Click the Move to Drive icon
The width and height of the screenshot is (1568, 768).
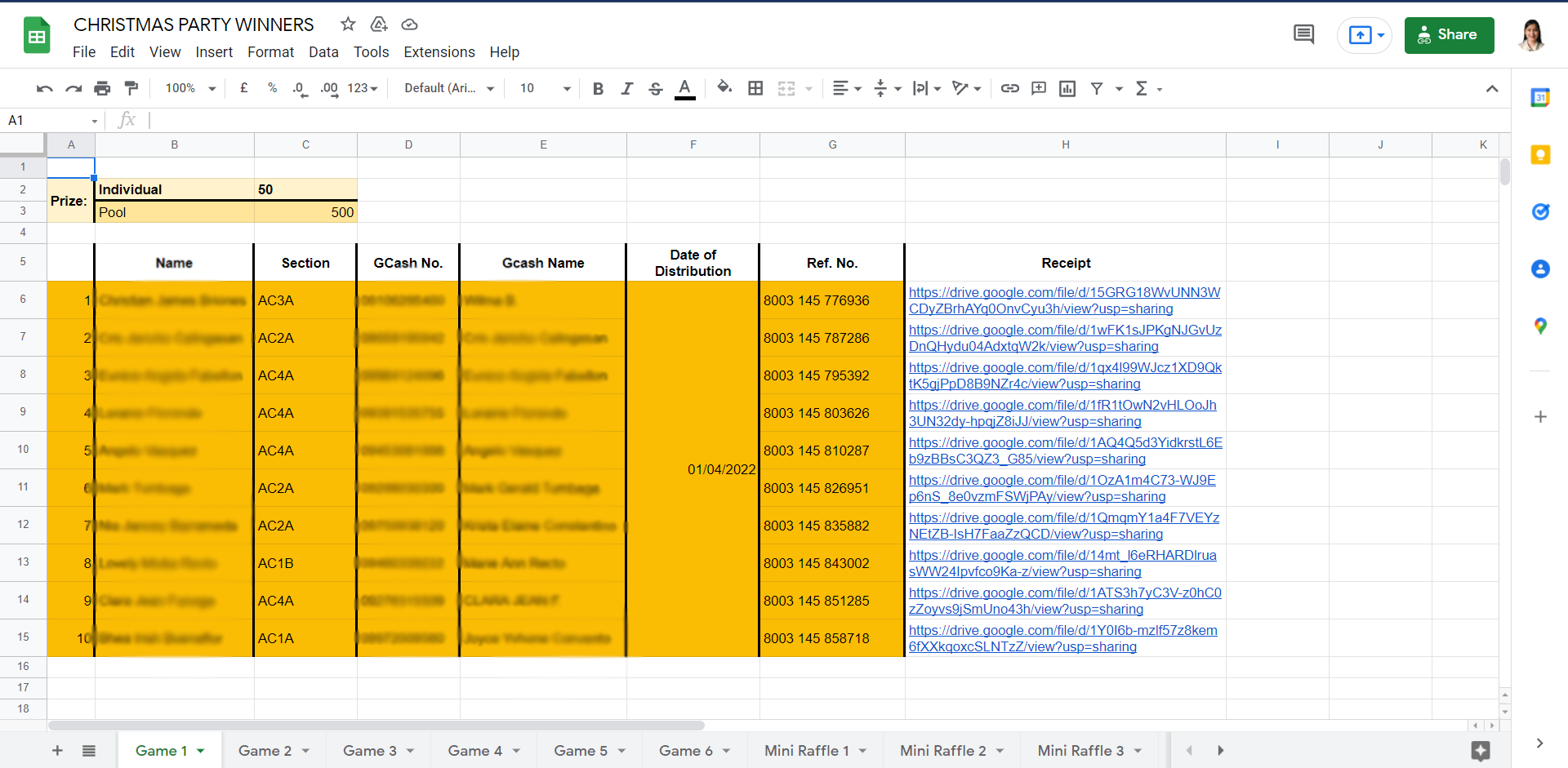coord(379,24)
